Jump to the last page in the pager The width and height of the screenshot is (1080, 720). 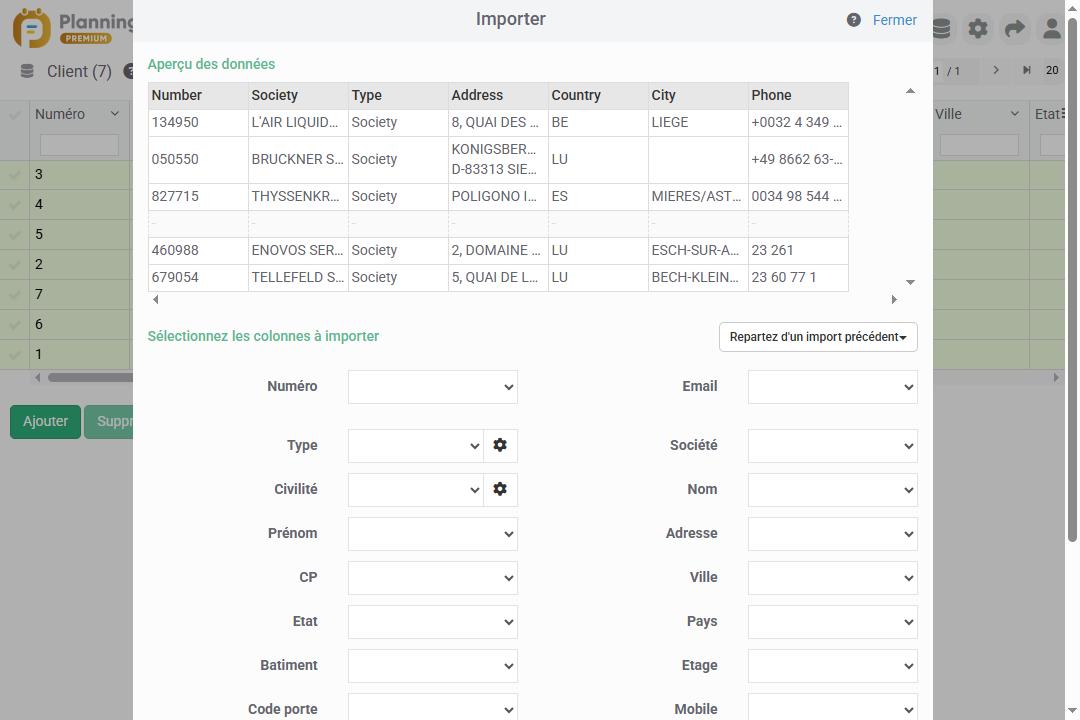pos(1026,70)
